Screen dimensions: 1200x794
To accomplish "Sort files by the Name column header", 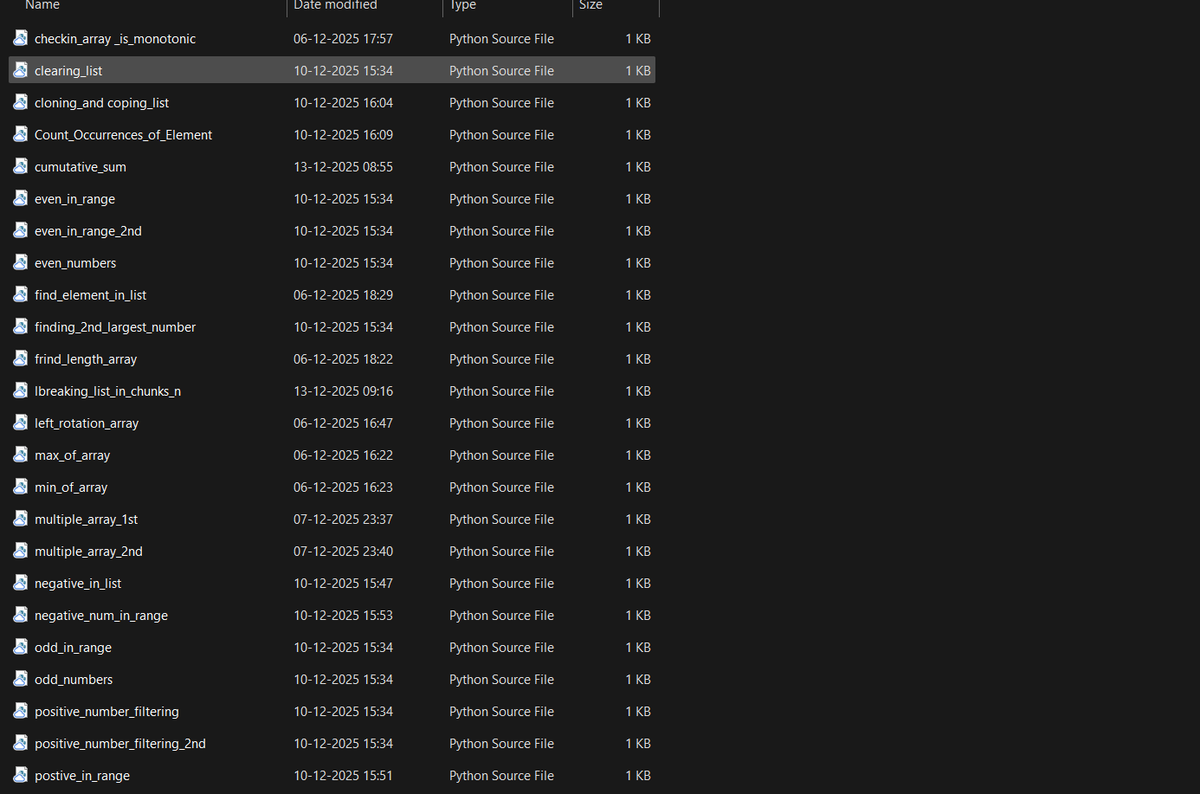I will pyautogui.click(x=42, y=6).
